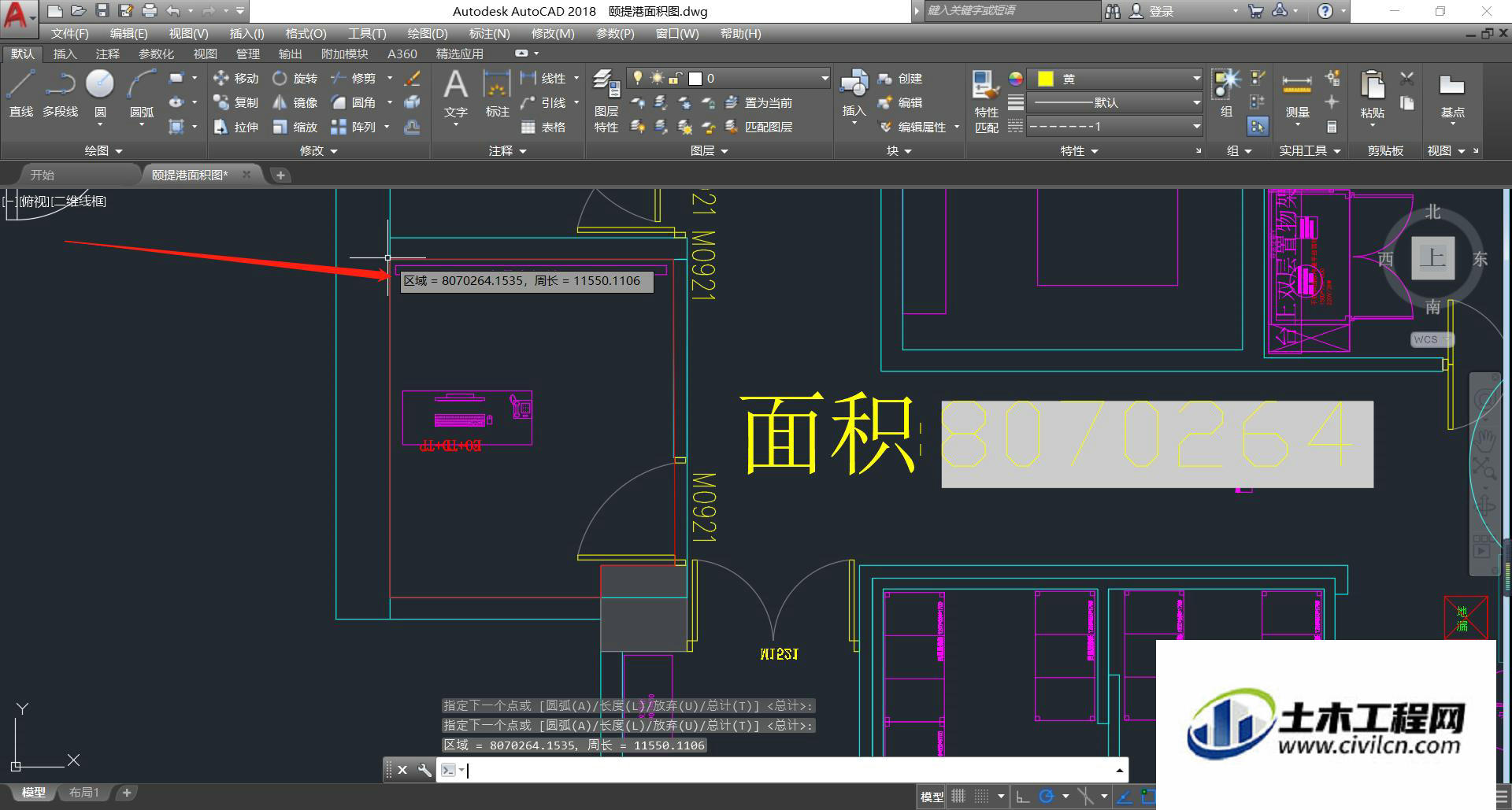Click the 圆角 (Fillet) tool
Image resolution: width=1512 pixels, height=810 pixels.
coord(354,102)
